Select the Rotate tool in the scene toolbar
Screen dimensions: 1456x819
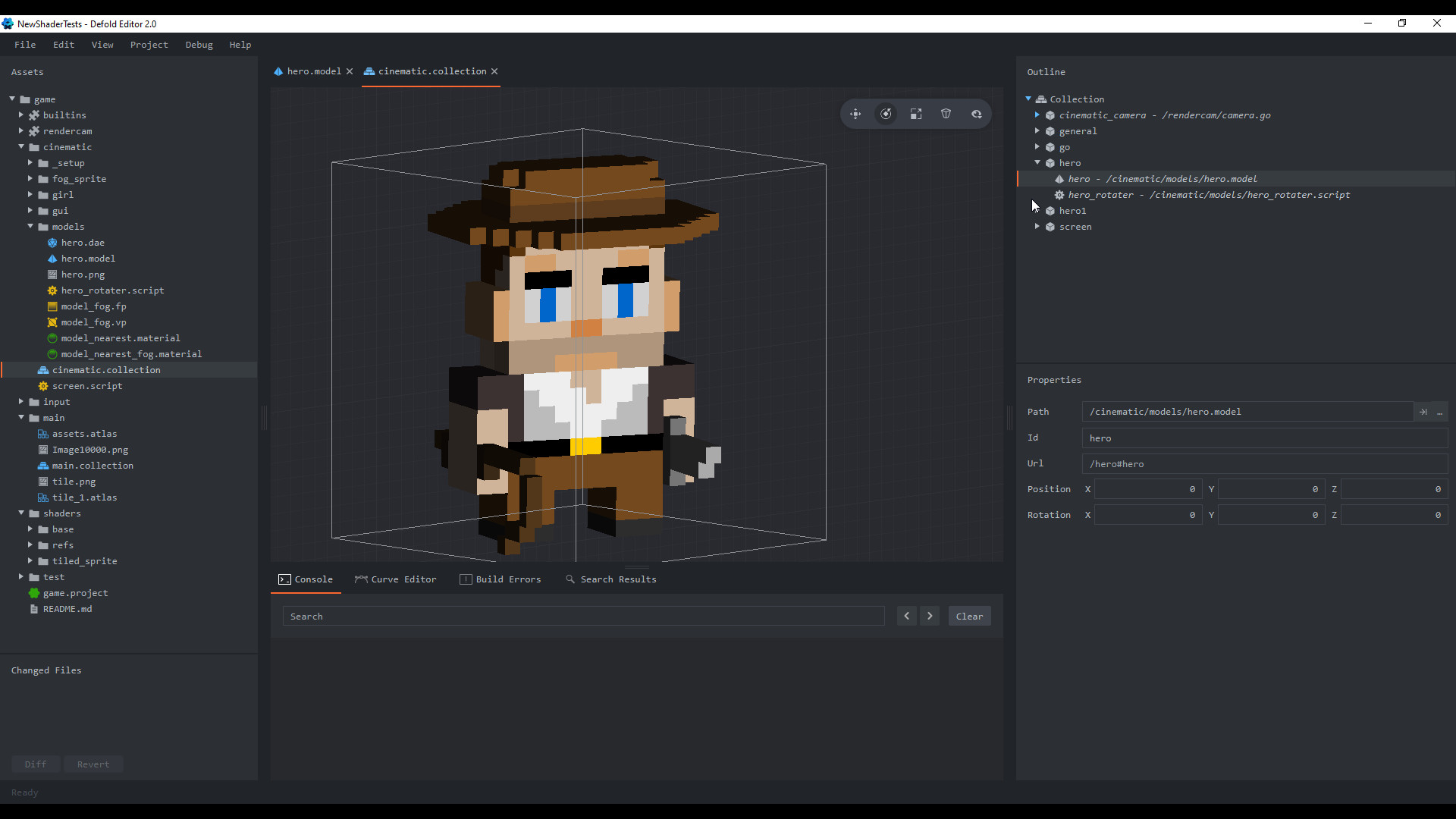(x=886, y=114)
